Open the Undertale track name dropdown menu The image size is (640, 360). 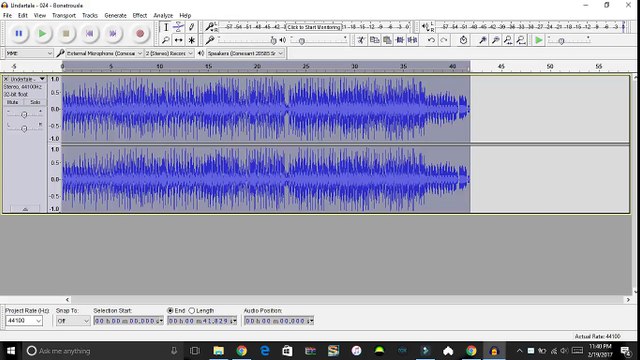pos(42,79)
